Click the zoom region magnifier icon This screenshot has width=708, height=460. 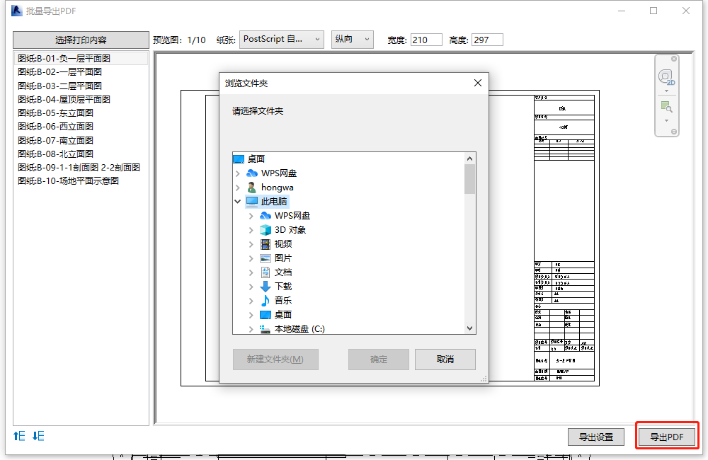pyautogui.click(x=666, y=106)
